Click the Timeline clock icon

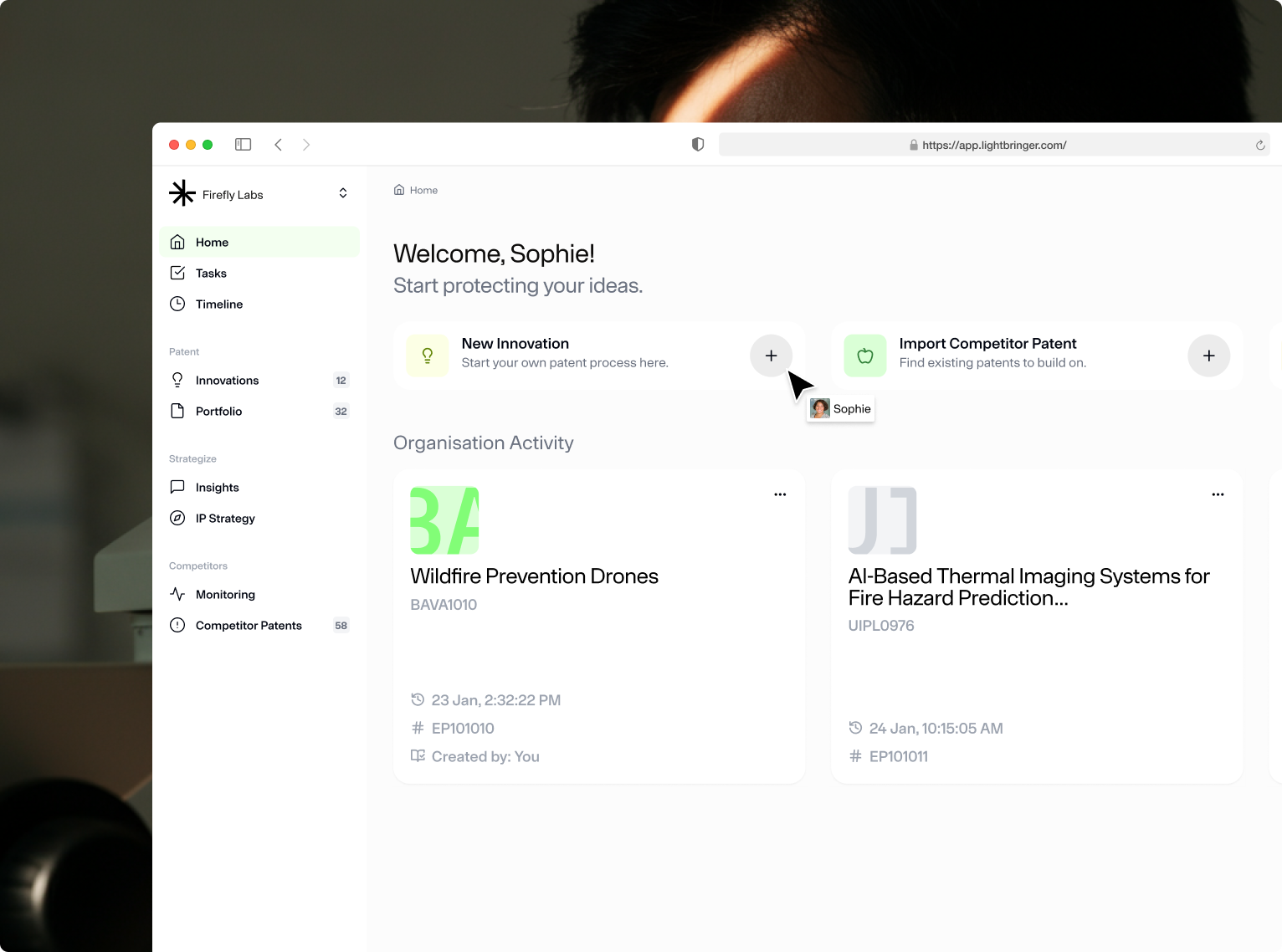177,304
